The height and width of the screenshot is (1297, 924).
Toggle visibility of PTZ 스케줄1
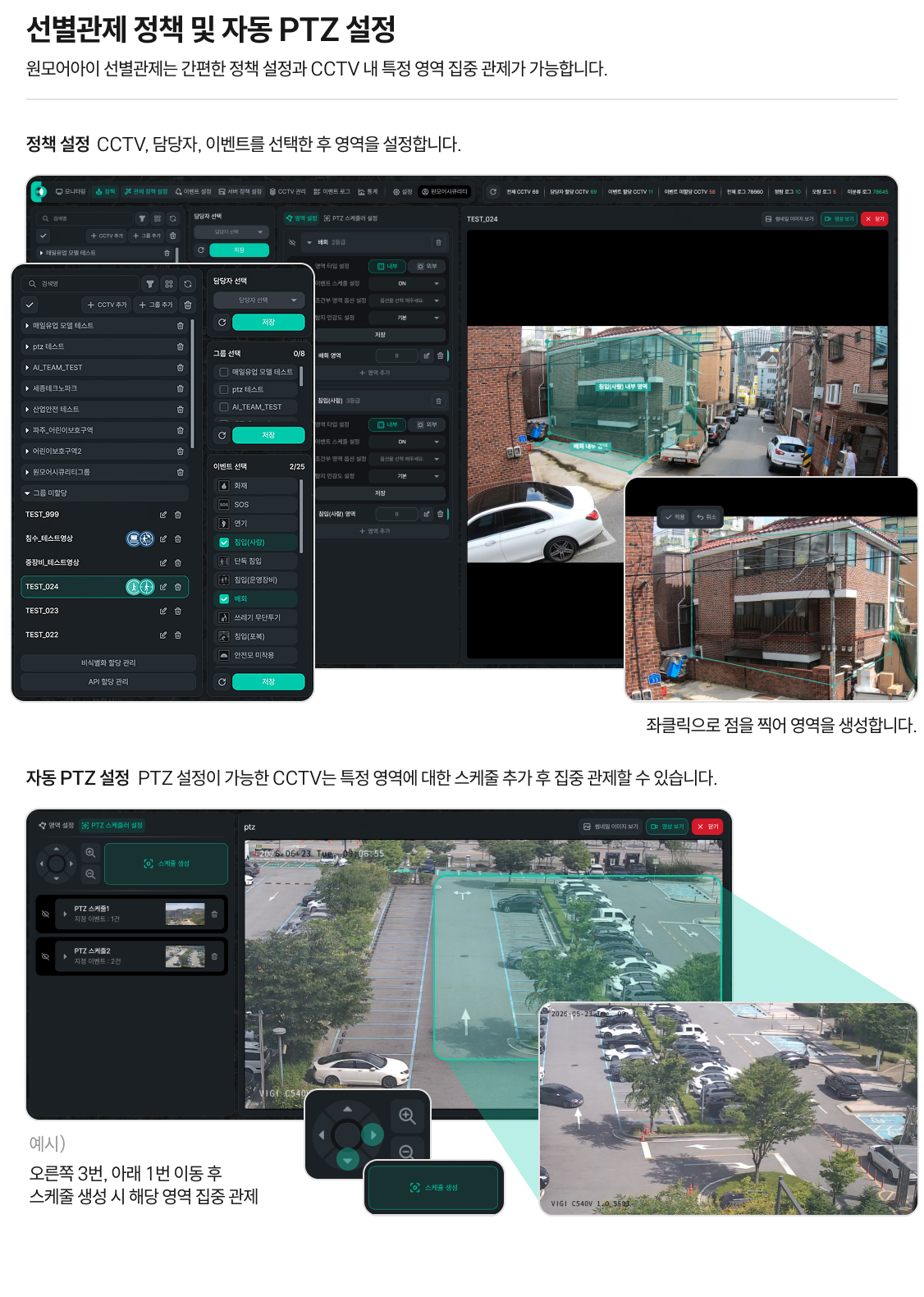[x=45, y=914]
